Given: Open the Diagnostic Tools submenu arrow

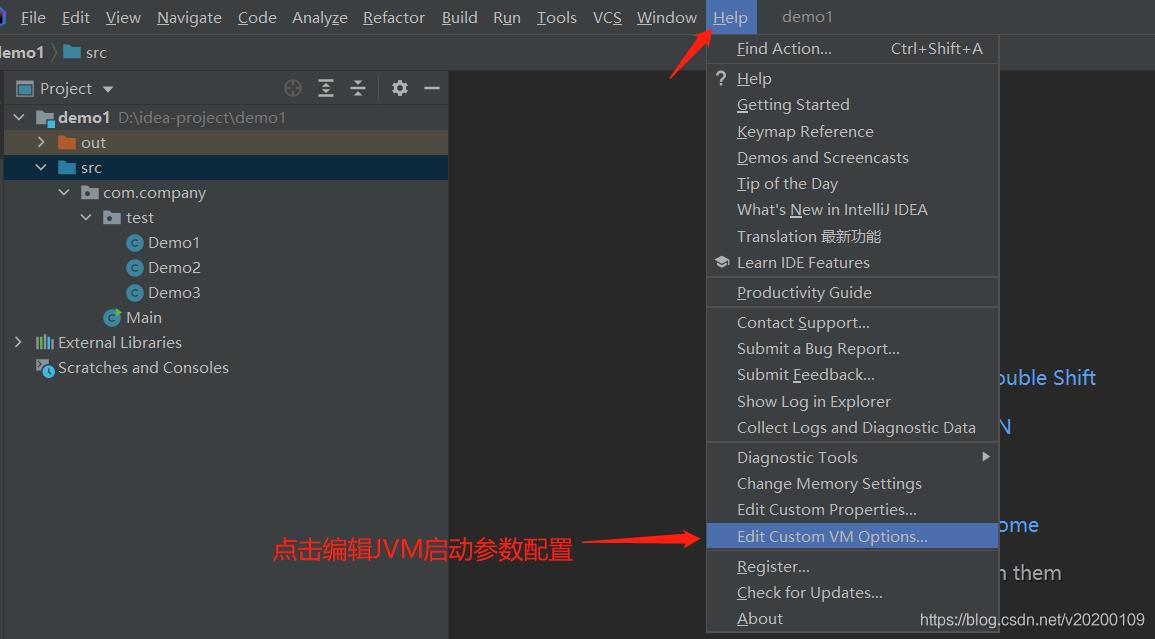Looking at the screenshot, I should pos(986,457).
